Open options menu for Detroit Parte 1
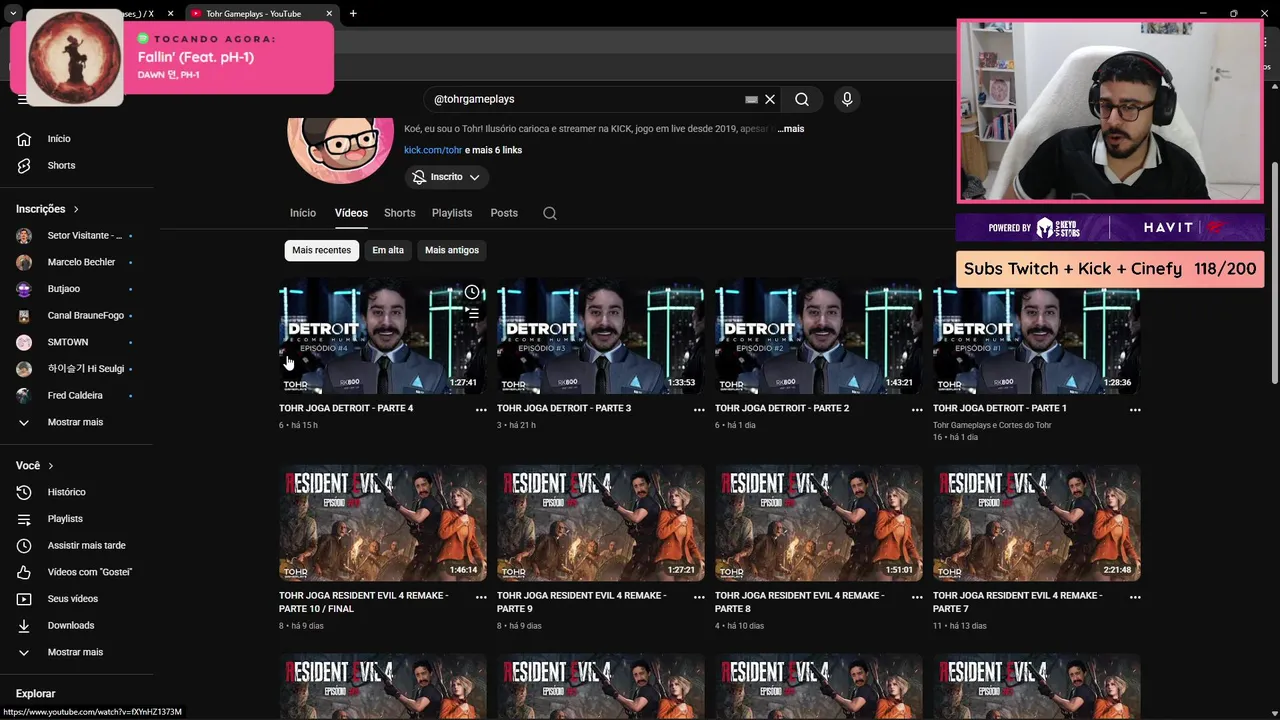 point(1135,409)
